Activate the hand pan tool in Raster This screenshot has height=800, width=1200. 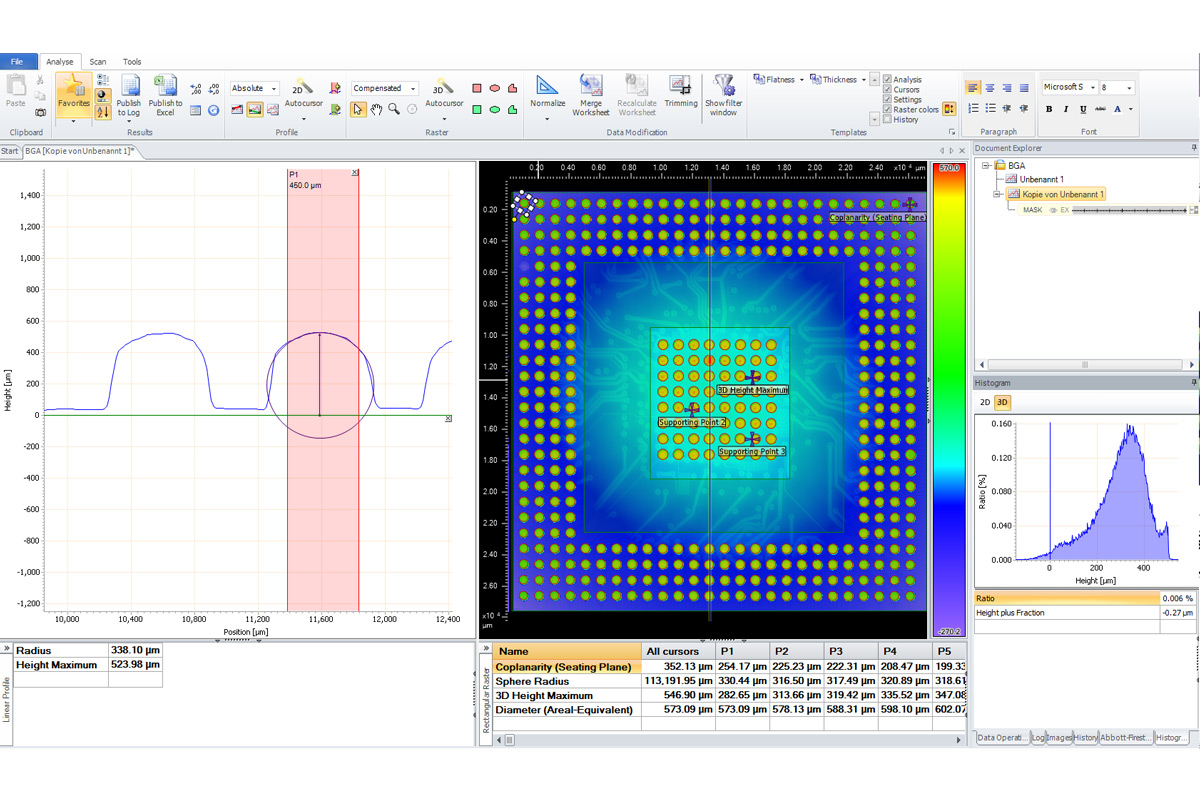[x=377, y=109]
